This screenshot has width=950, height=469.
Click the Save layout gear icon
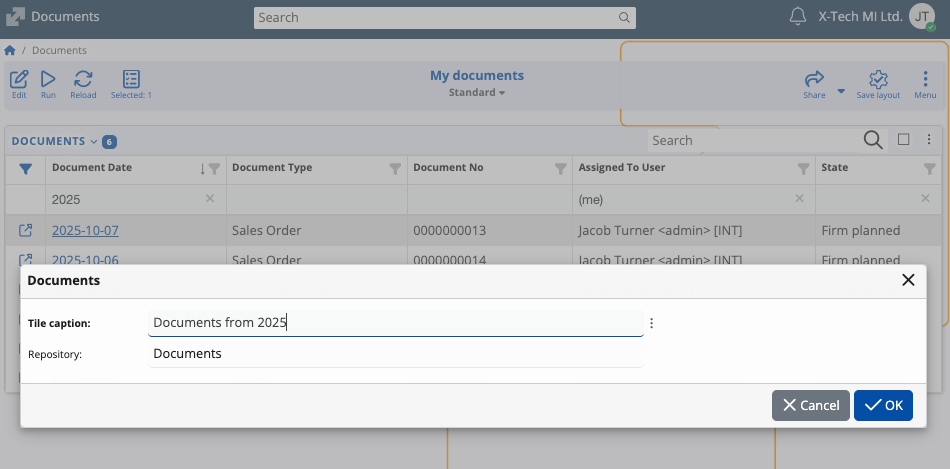click(878, 80)
